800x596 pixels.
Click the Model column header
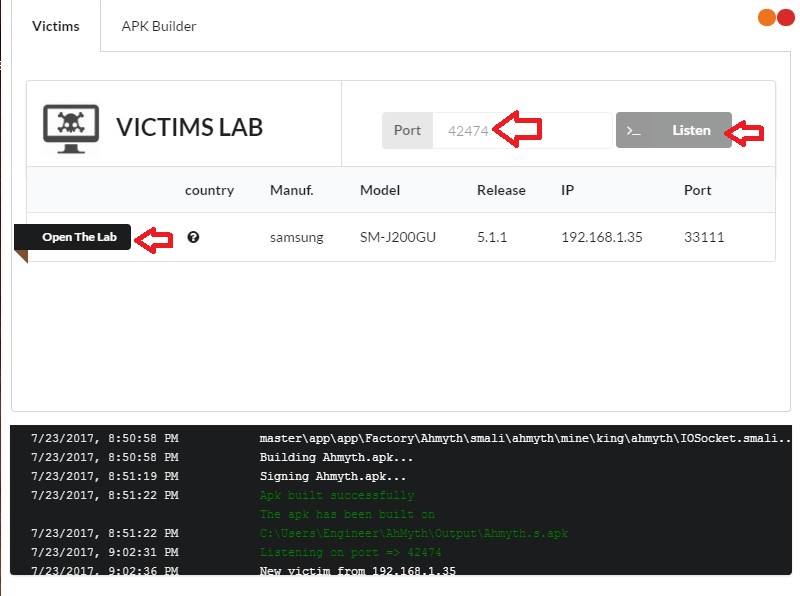[x=379, y=190]
